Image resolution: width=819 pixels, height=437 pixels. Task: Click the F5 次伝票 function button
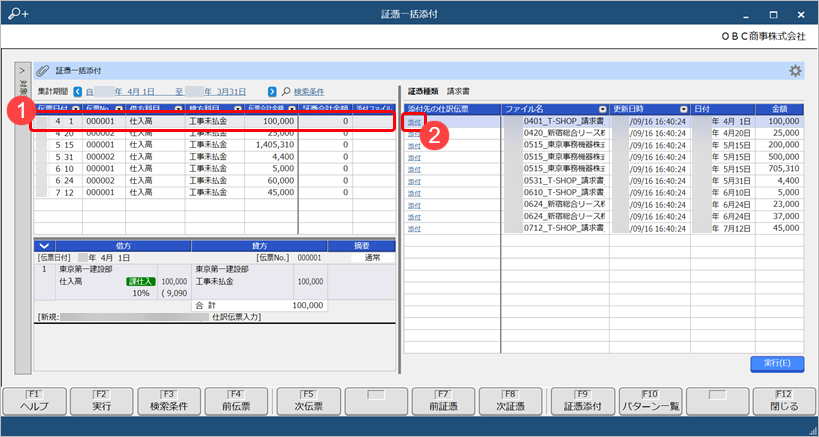coord(309,401)
